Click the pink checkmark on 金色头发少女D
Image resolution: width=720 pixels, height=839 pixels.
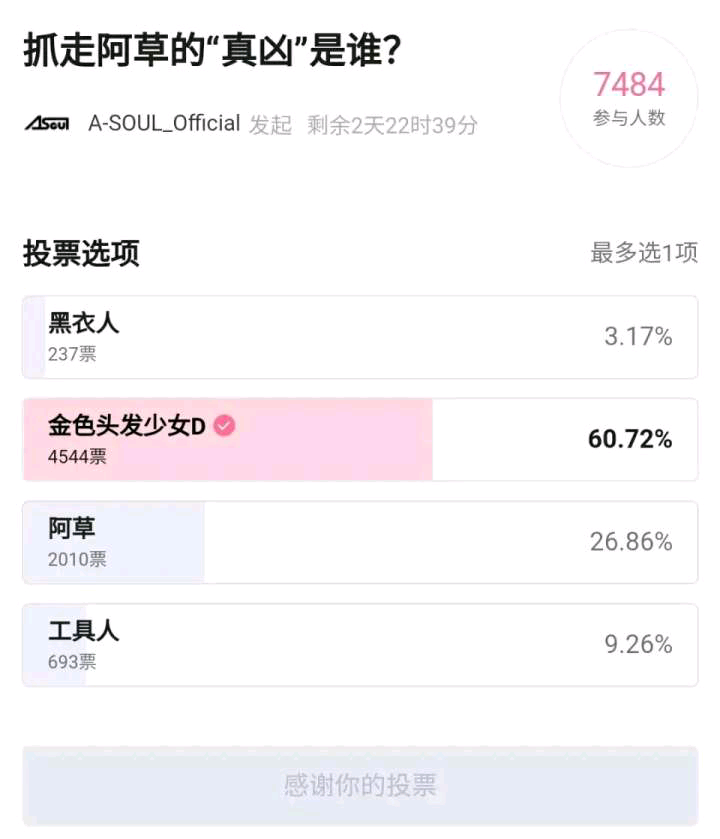point(225,426)
